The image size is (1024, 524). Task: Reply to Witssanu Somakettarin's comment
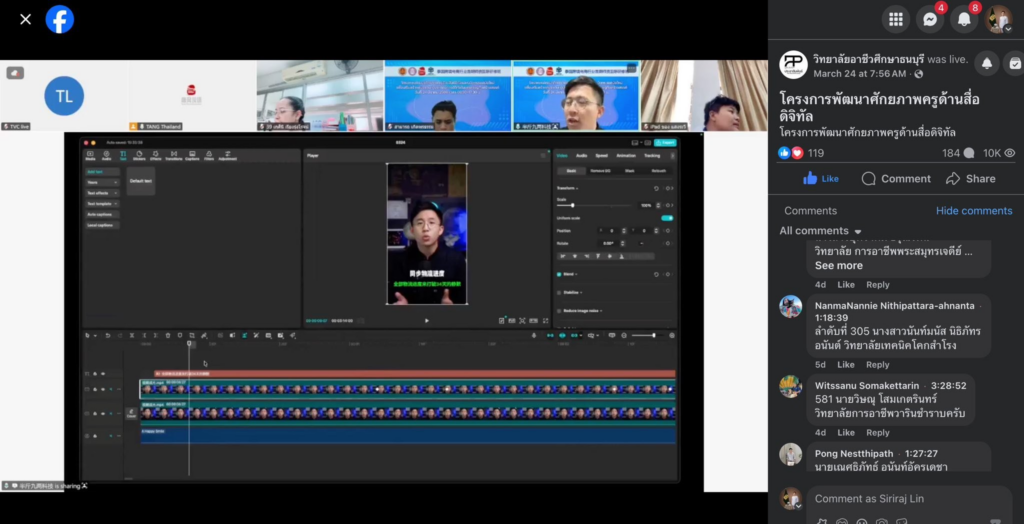[877, 433]
